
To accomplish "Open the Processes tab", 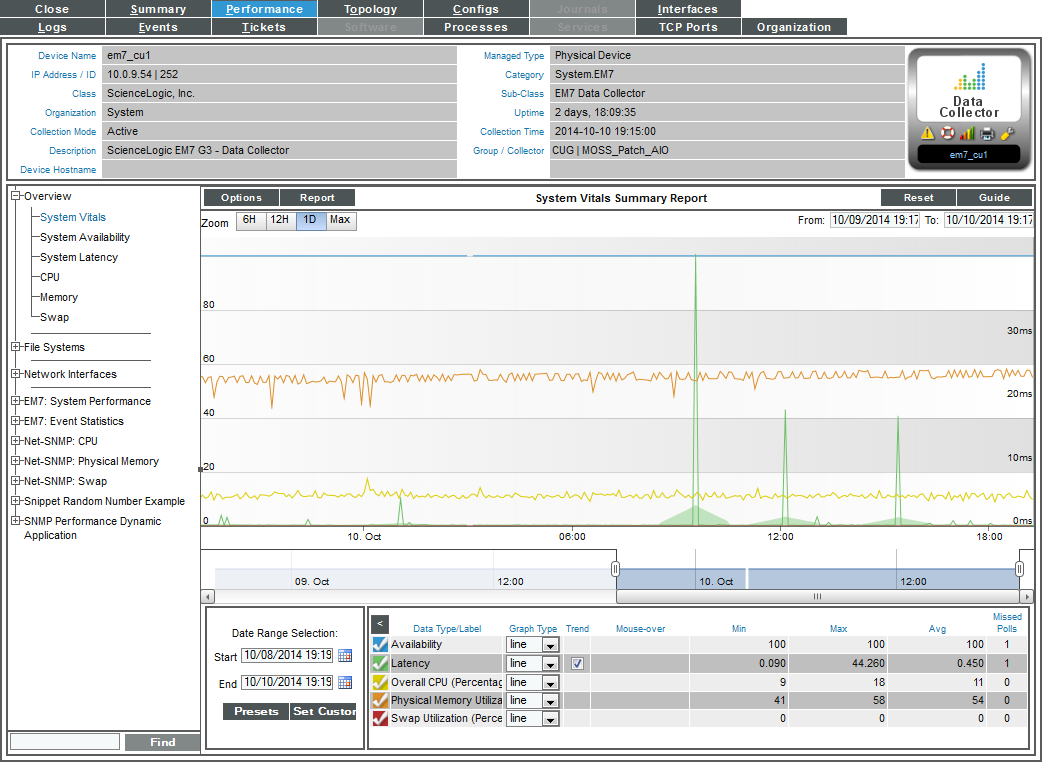I will pos(476,27).
